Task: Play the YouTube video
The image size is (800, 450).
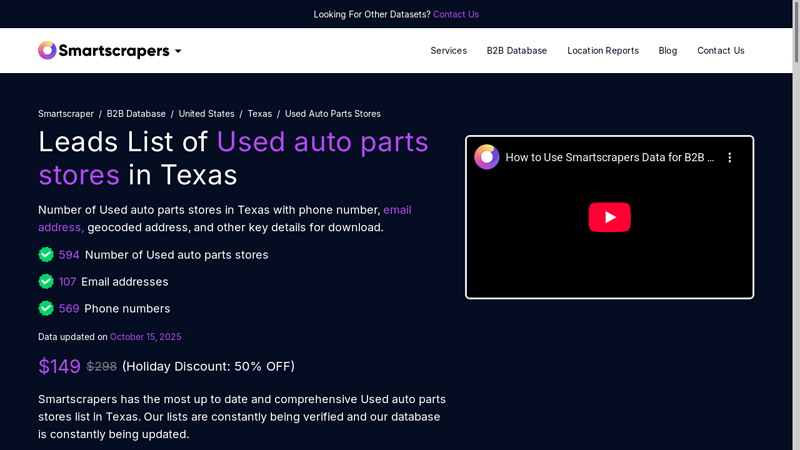Action: pyautogui.click(x=609, y=217)
